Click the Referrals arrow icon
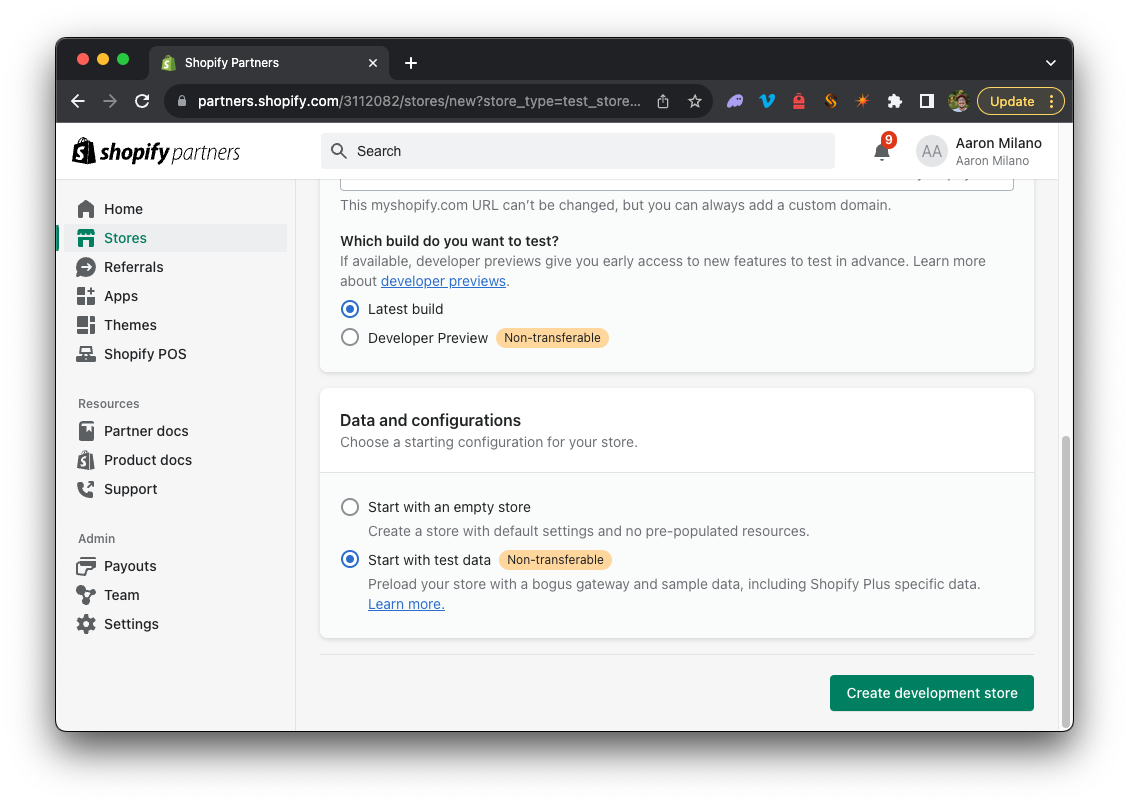The width and height of the screenshot is (1129, 805). [86, 267]
